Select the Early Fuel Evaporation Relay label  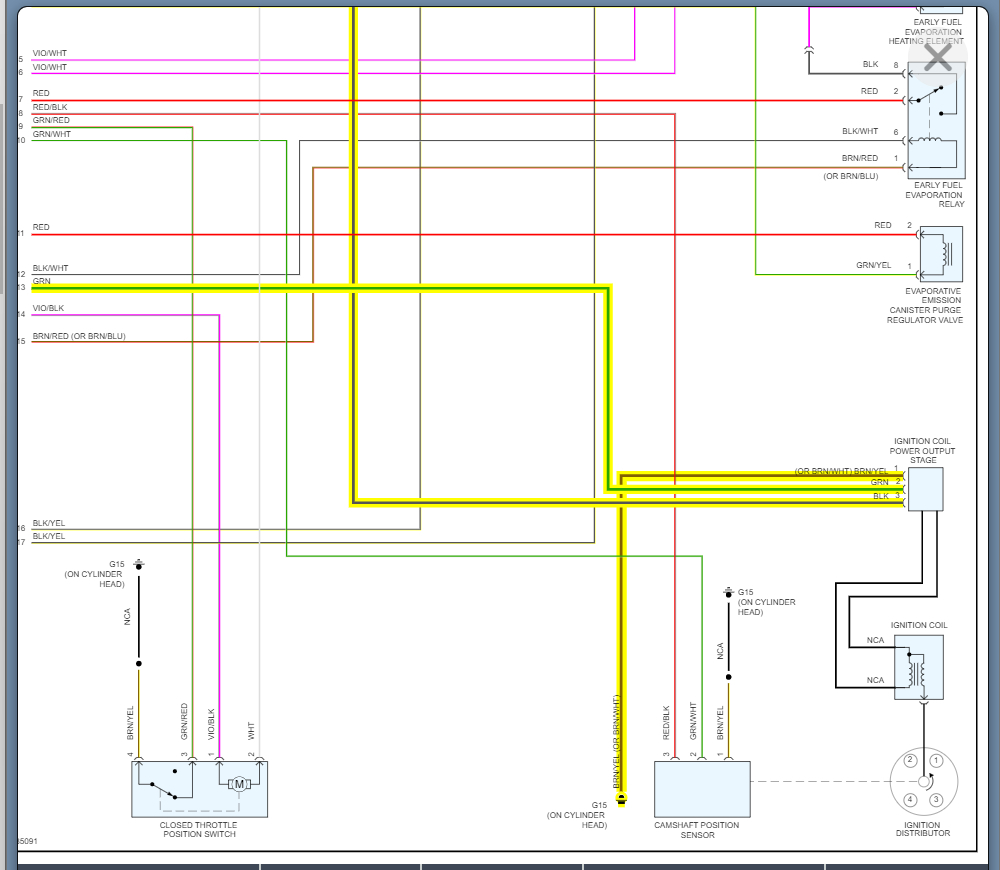pos(935,195)
